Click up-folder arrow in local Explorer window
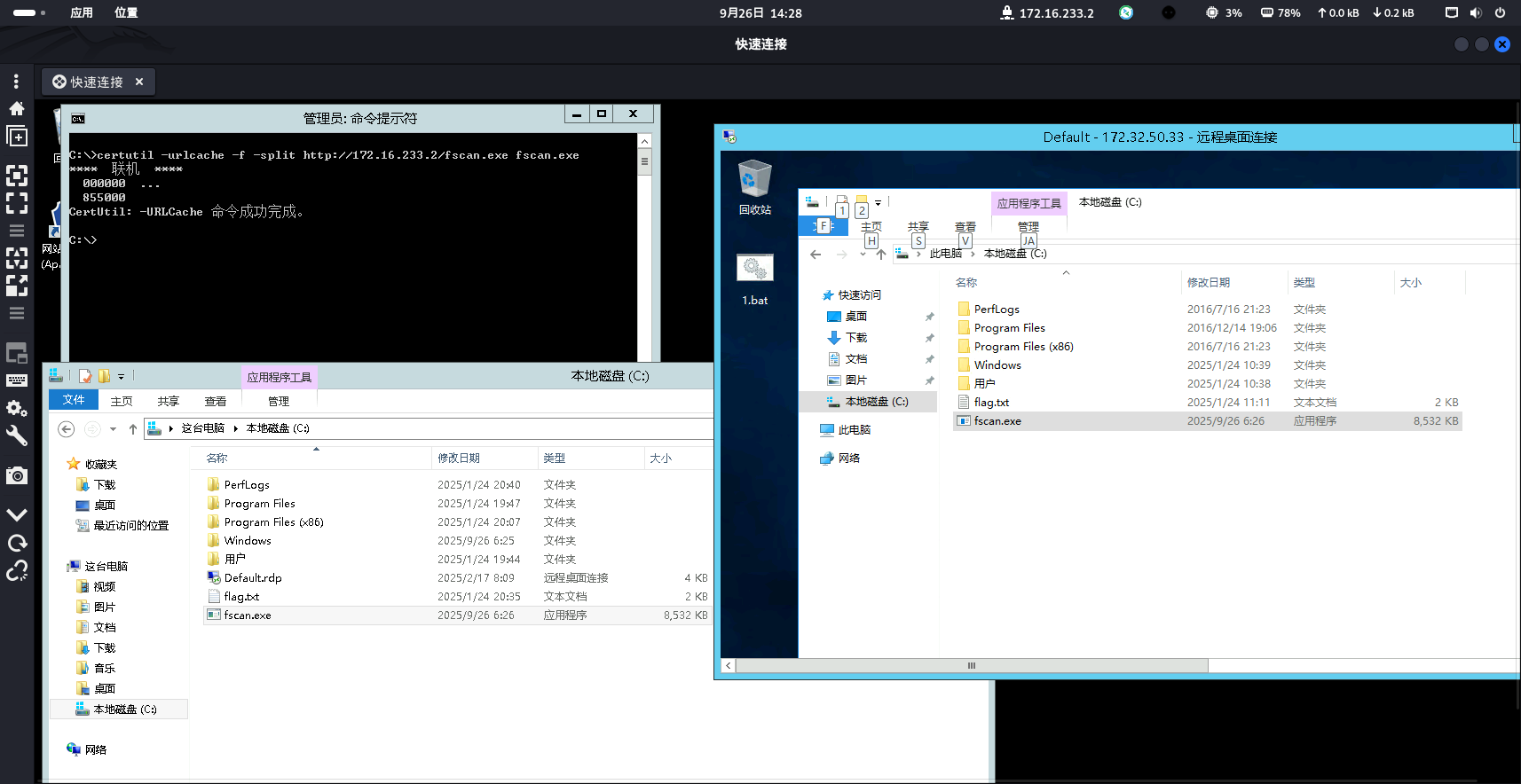 [133, 428]
